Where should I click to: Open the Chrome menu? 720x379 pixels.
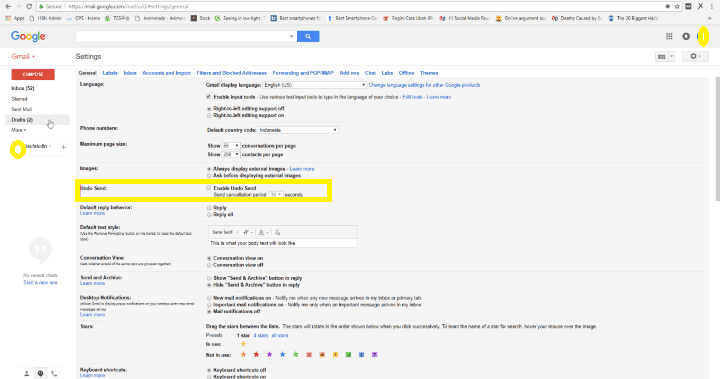click(x=712, y=6)
